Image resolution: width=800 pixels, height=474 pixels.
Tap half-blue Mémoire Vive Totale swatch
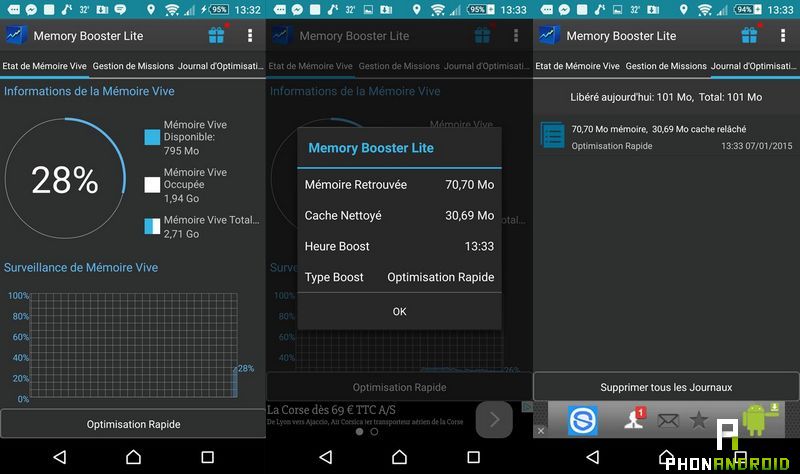tap(152, 226)
